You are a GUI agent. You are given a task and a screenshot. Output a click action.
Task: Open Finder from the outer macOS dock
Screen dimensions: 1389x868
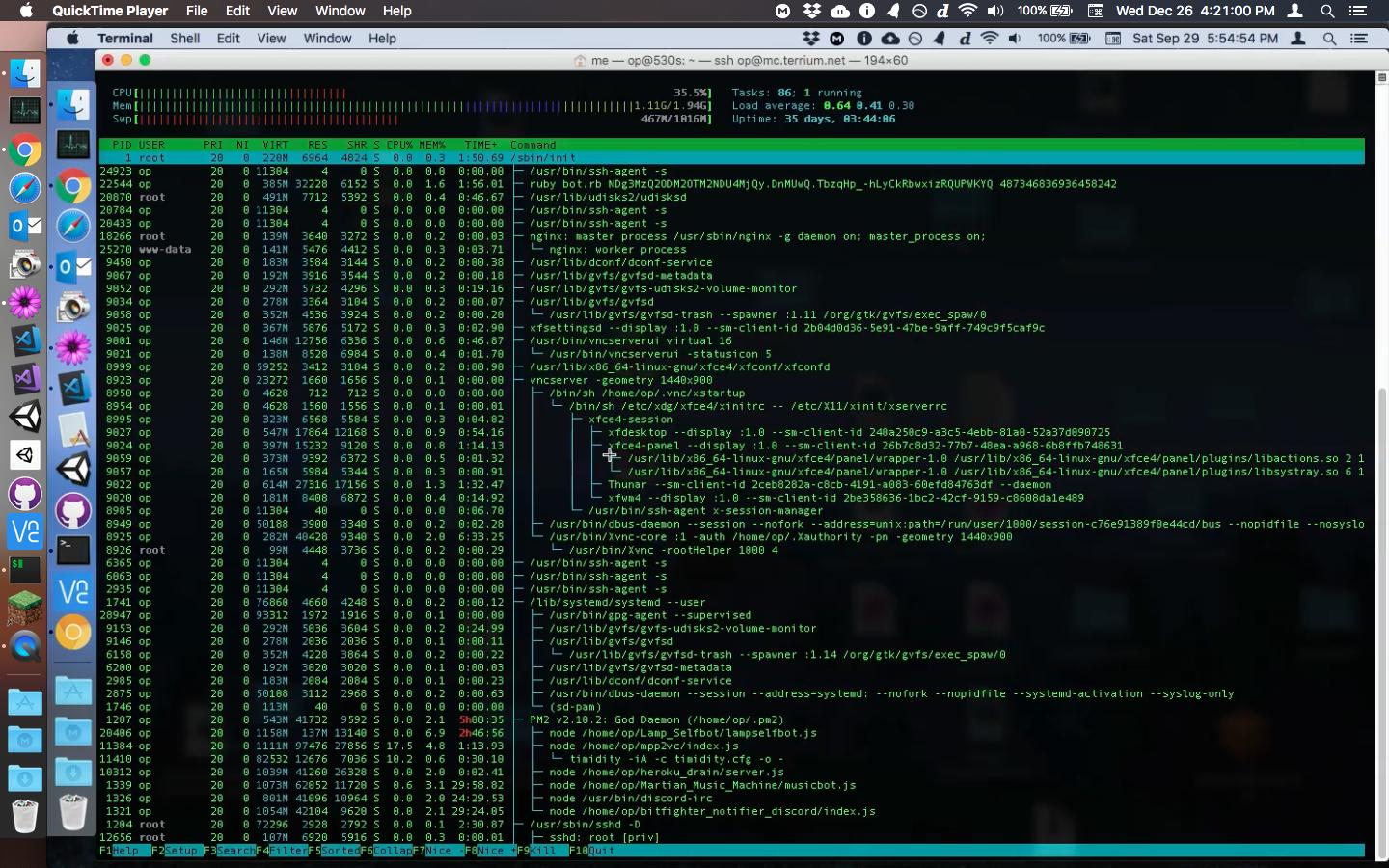tap(24, 73)
